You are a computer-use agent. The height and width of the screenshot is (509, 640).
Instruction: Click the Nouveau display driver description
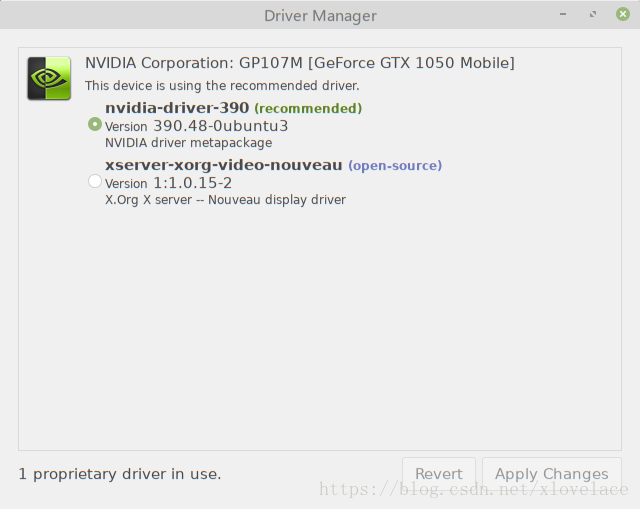point(225,200)
